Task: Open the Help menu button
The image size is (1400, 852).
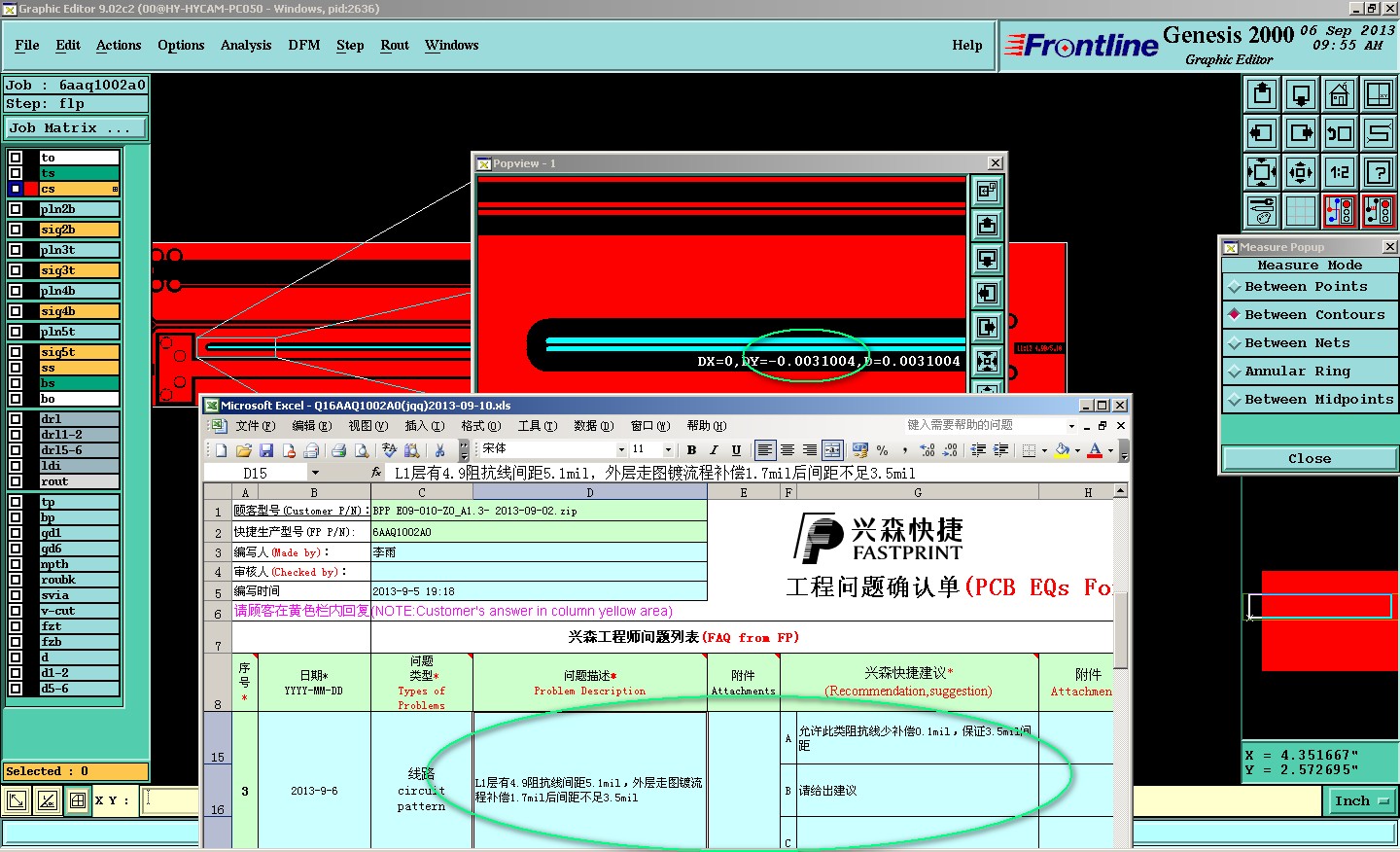Action: [967, 45]
